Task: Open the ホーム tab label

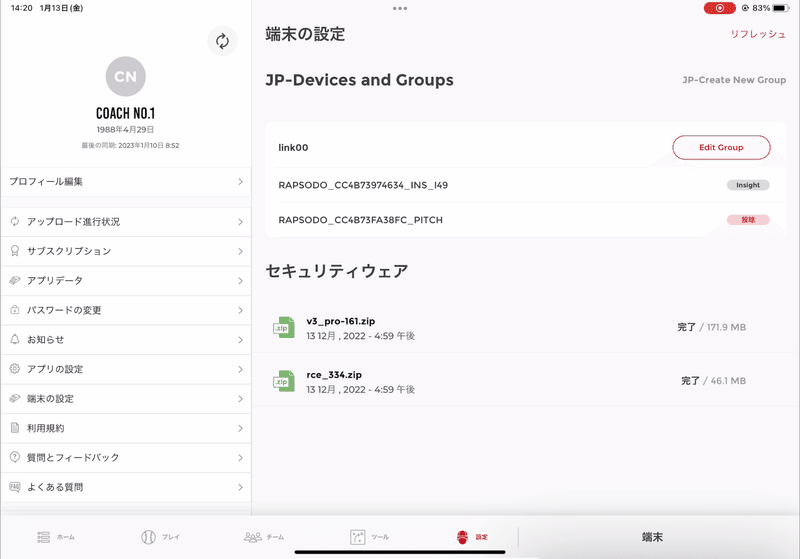Action: 66,537
